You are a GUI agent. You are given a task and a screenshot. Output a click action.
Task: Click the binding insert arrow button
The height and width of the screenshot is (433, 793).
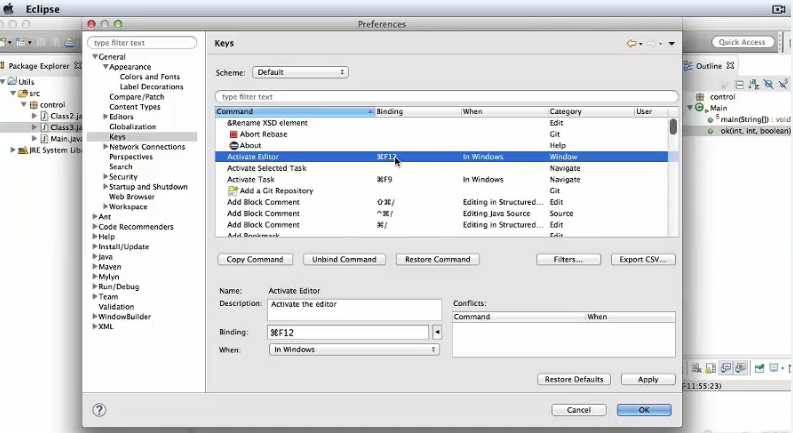[x=437, y=332]
